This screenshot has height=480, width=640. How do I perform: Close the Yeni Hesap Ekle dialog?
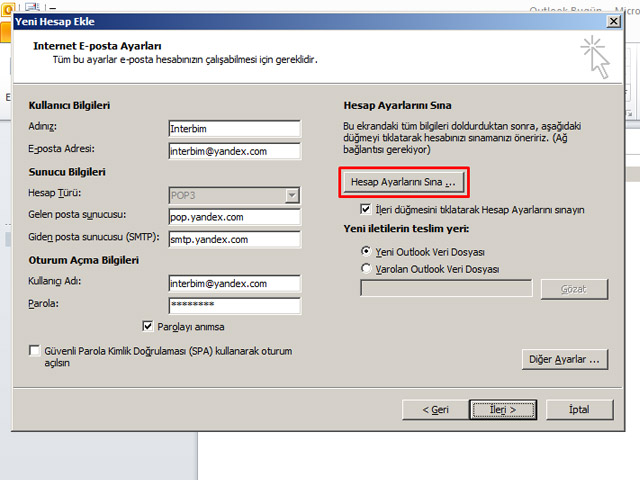click(611, 21)
